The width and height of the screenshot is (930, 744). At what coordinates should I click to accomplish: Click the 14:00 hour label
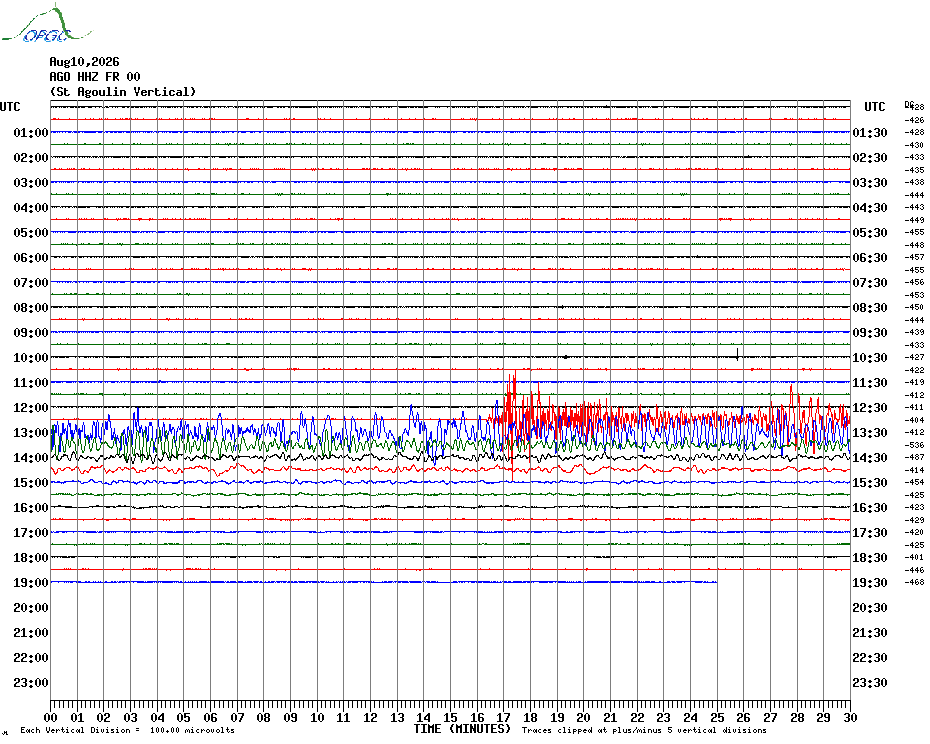tap(31, 457)
